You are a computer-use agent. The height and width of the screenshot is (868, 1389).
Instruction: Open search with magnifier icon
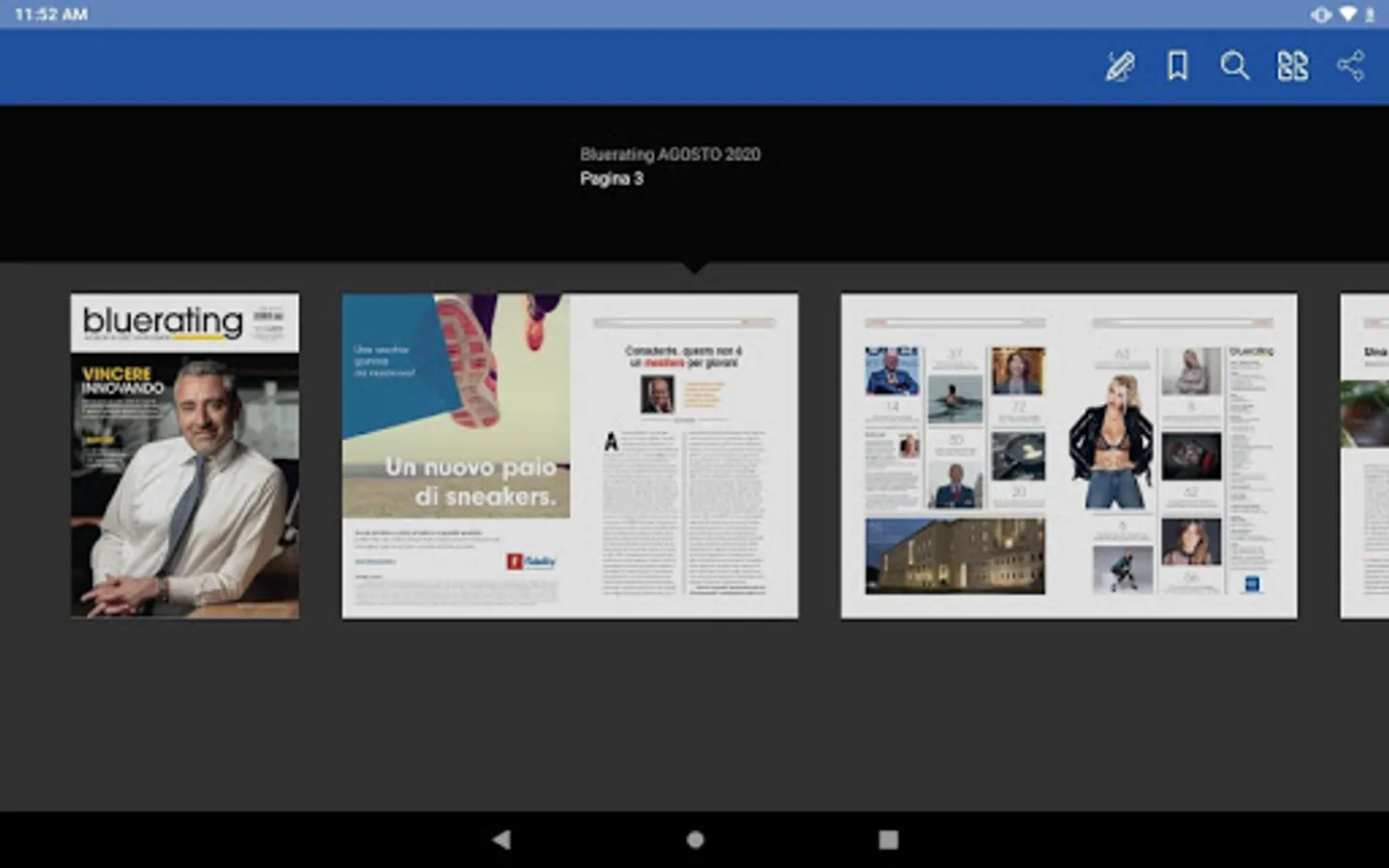(1235, 67)
